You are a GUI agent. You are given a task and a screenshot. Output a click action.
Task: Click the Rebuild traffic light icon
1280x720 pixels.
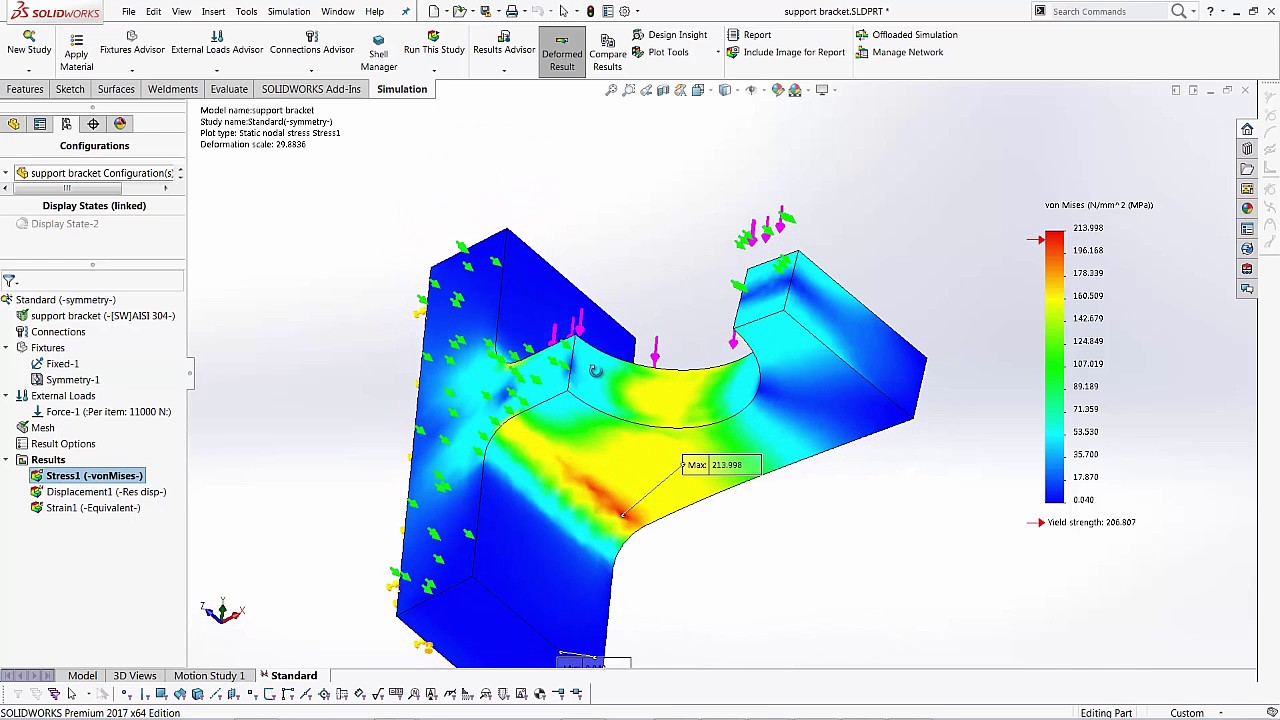[x=590, y=11]
